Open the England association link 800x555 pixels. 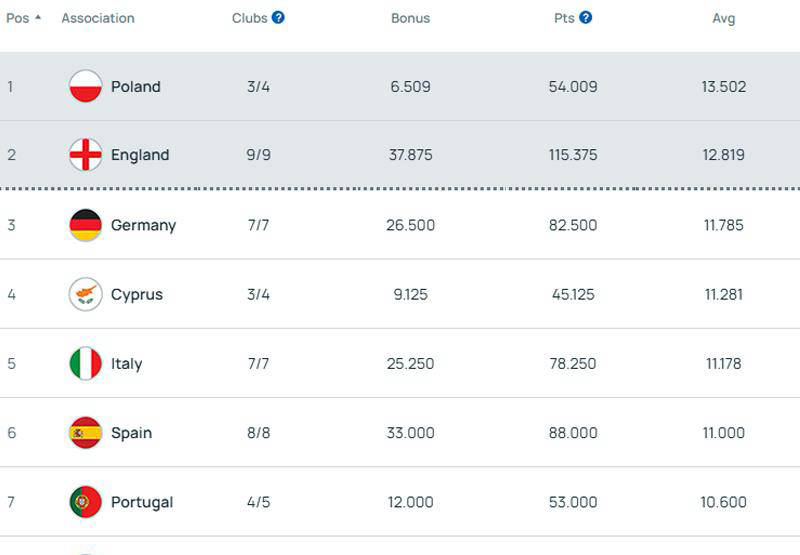point(140,155)
